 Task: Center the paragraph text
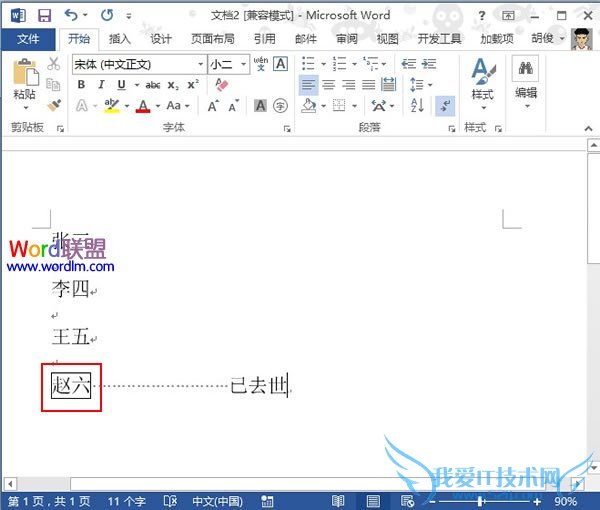pos(328,85)
